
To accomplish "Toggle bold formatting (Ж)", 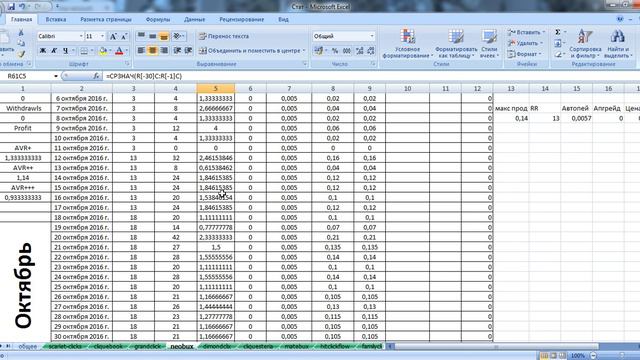I will (42, 51).
